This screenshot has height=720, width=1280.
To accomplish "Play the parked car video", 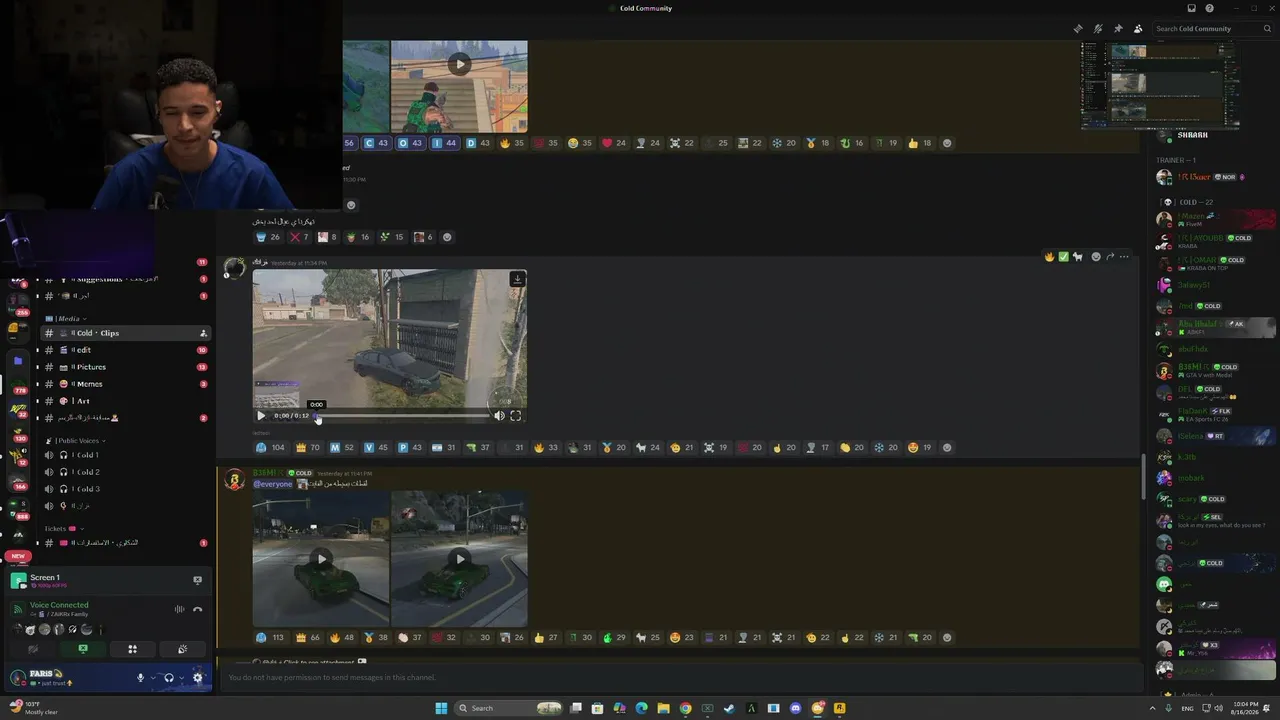I will point(261,416).
